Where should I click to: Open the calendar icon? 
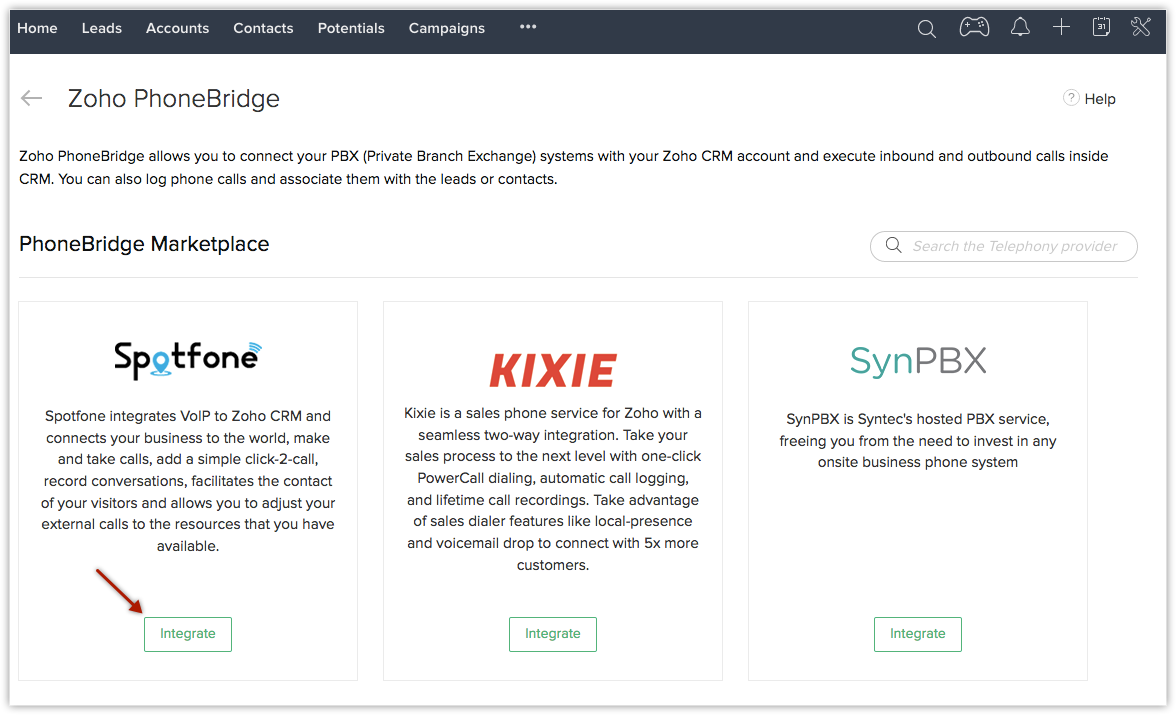point(1101,27)
